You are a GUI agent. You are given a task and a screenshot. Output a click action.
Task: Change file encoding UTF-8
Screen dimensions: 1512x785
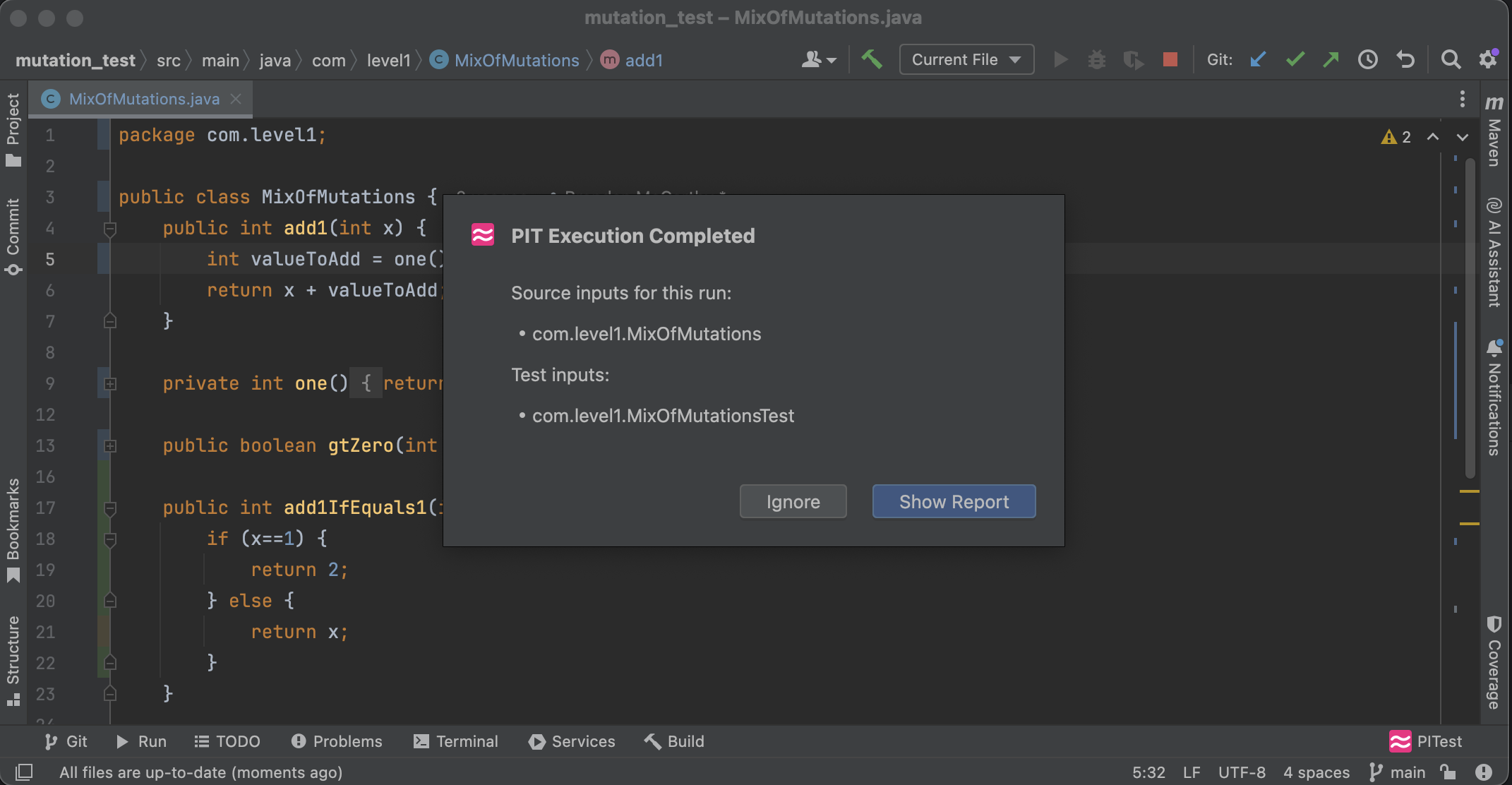coord(1242,772)
